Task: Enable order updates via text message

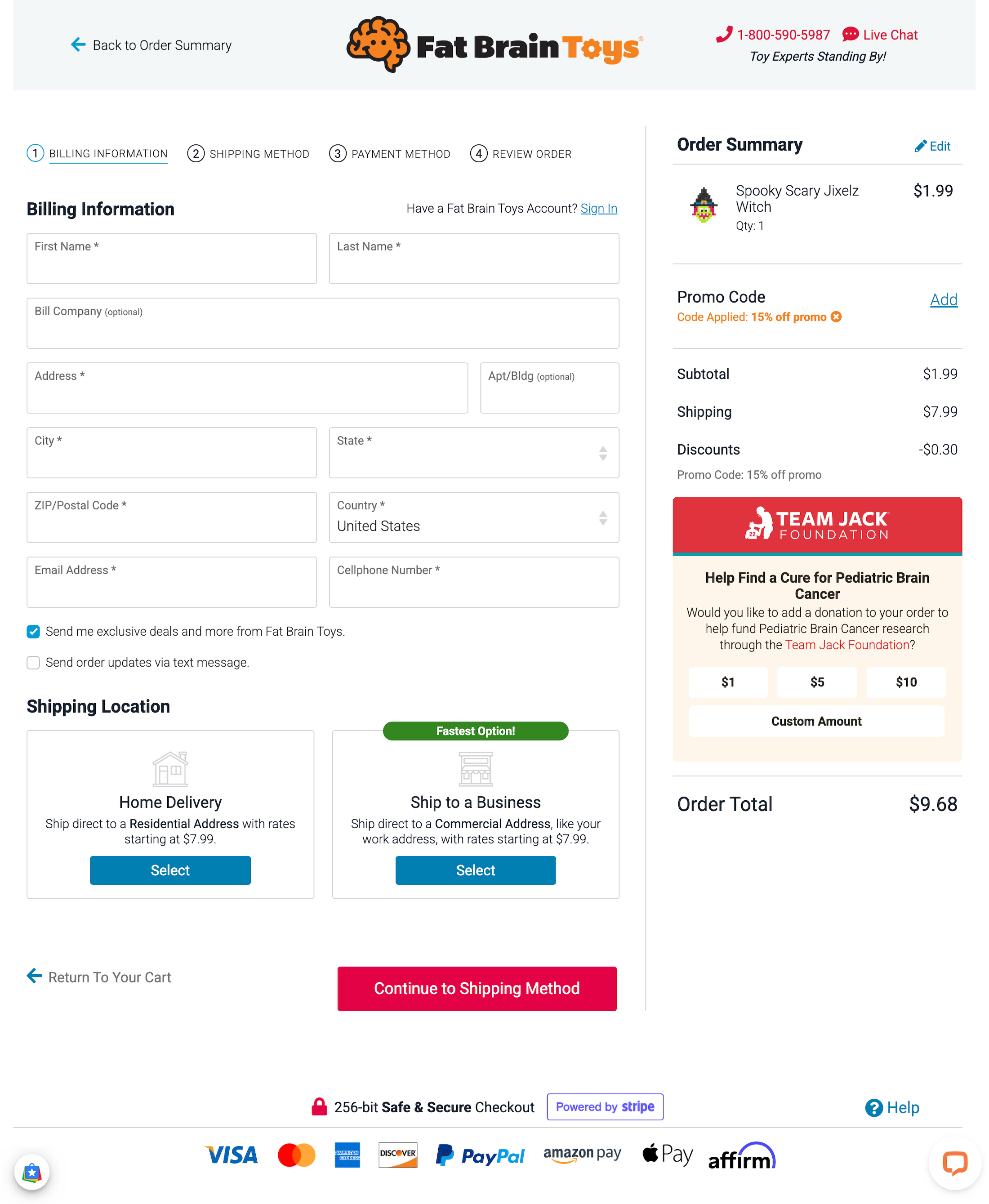Action: click(x=34, y=662)
